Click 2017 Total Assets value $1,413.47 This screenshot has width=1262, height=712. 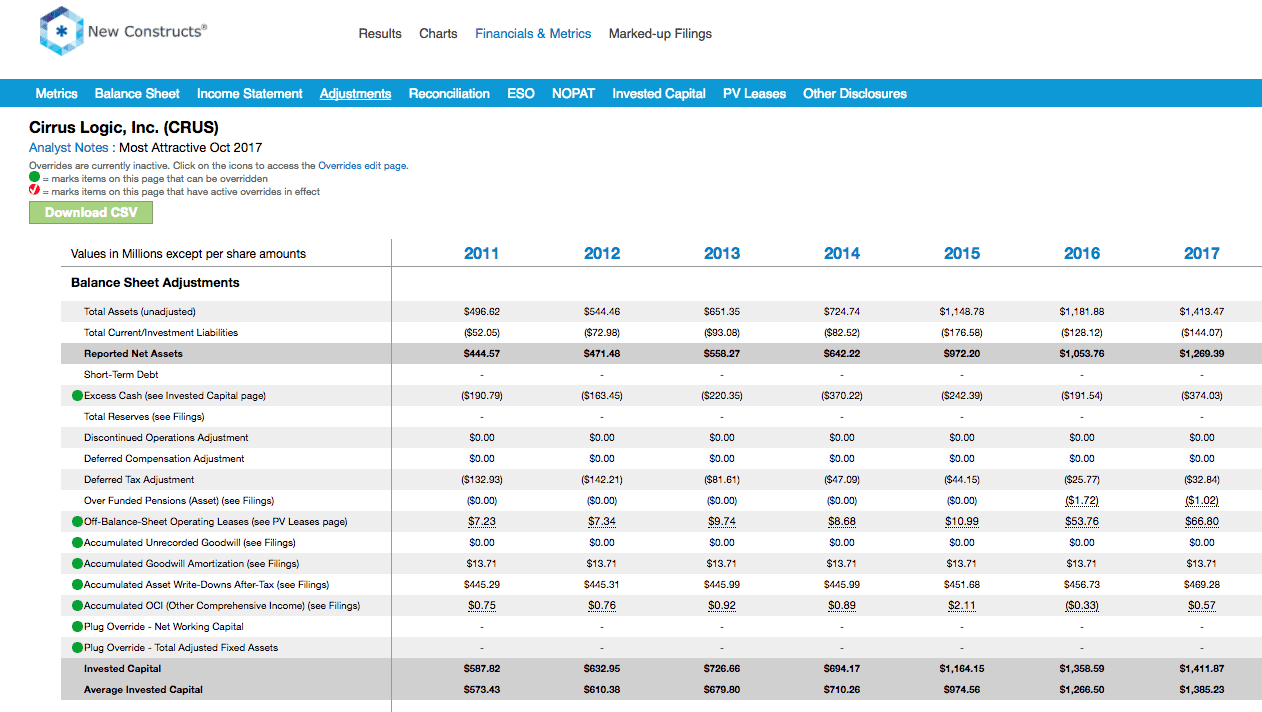click(x=1202, y=312)
